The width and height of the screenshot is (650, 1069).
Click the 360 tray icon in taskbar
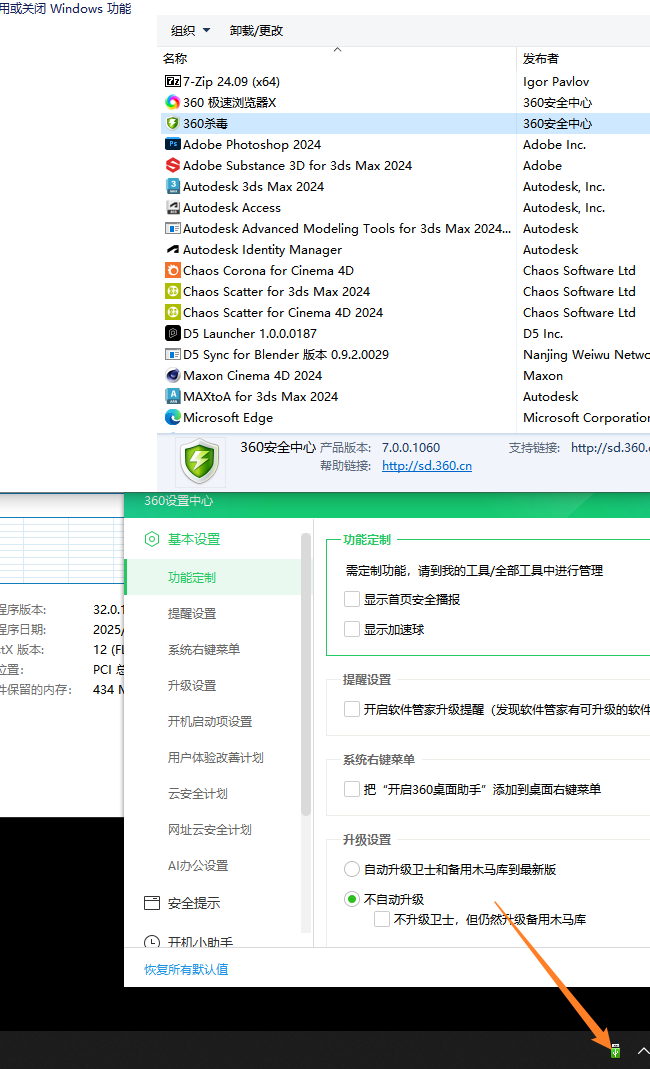pyautogui.click(x=615, y=1050)
